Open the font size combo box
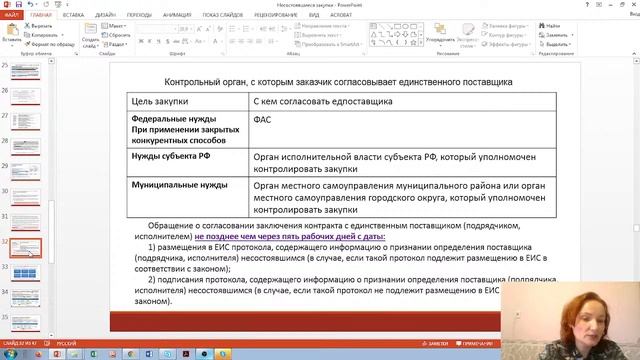Screen dimensions: 640x360 186,29
